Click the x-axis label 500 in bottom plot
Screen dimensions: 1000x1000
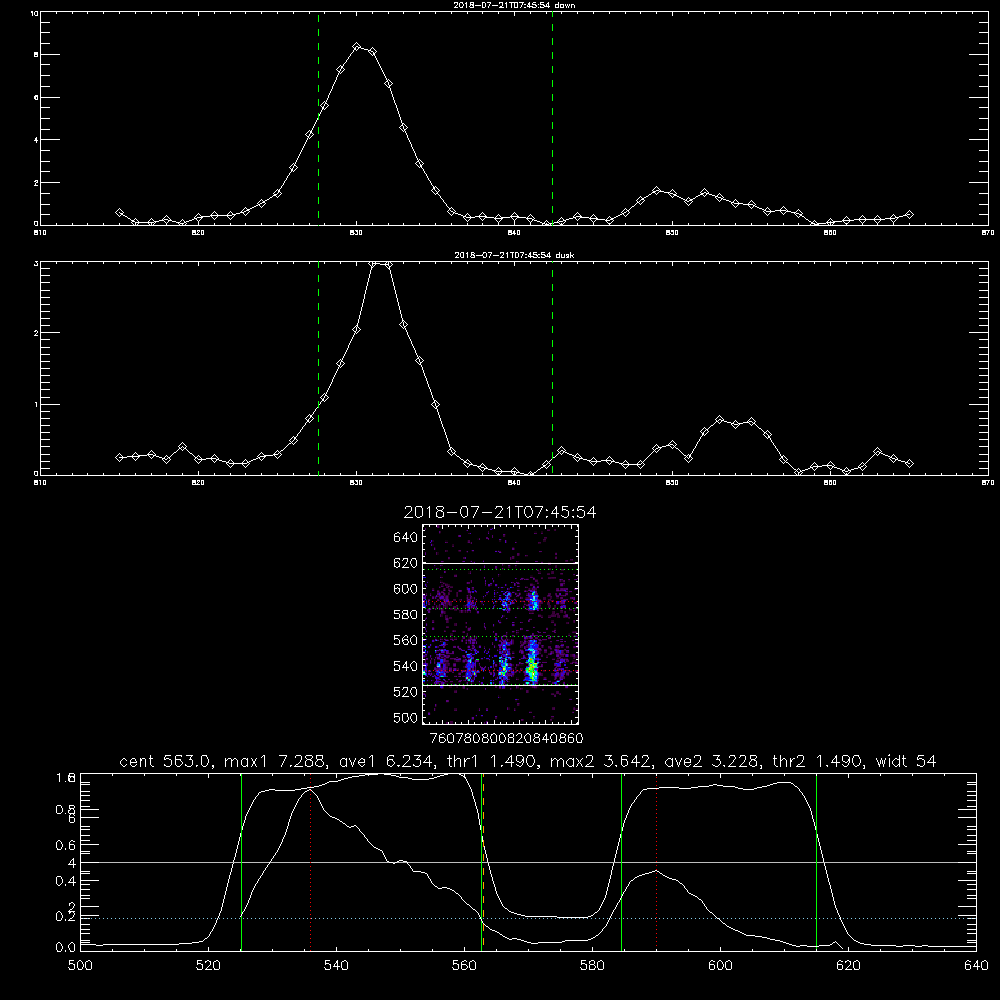(x=80, y=966)
